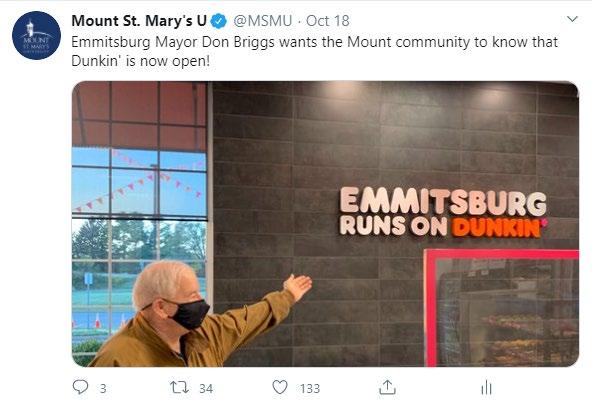Click the man's outstretched hand in photo
The image size is (592, 402).
click(x=298, y=286)
